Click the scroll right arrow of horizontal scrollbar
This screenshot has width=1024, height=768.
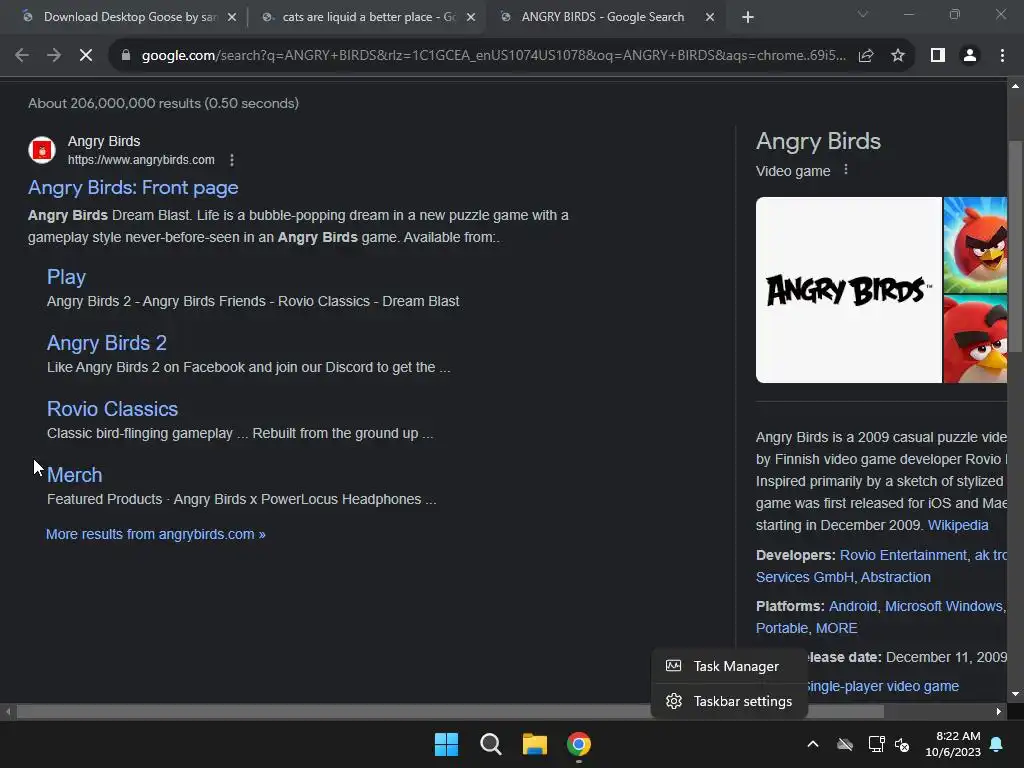point(999,712)
